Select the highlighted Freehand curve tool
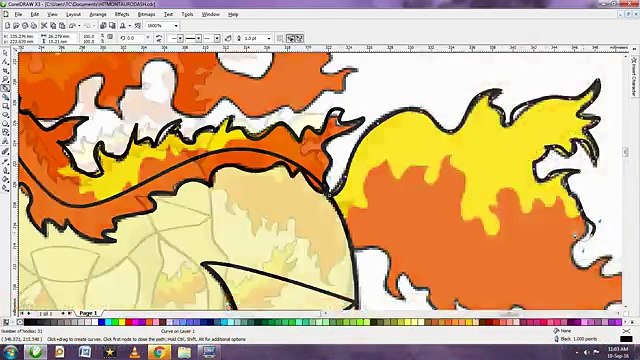This screenshot has height=360, width=640. pos(5,88)
